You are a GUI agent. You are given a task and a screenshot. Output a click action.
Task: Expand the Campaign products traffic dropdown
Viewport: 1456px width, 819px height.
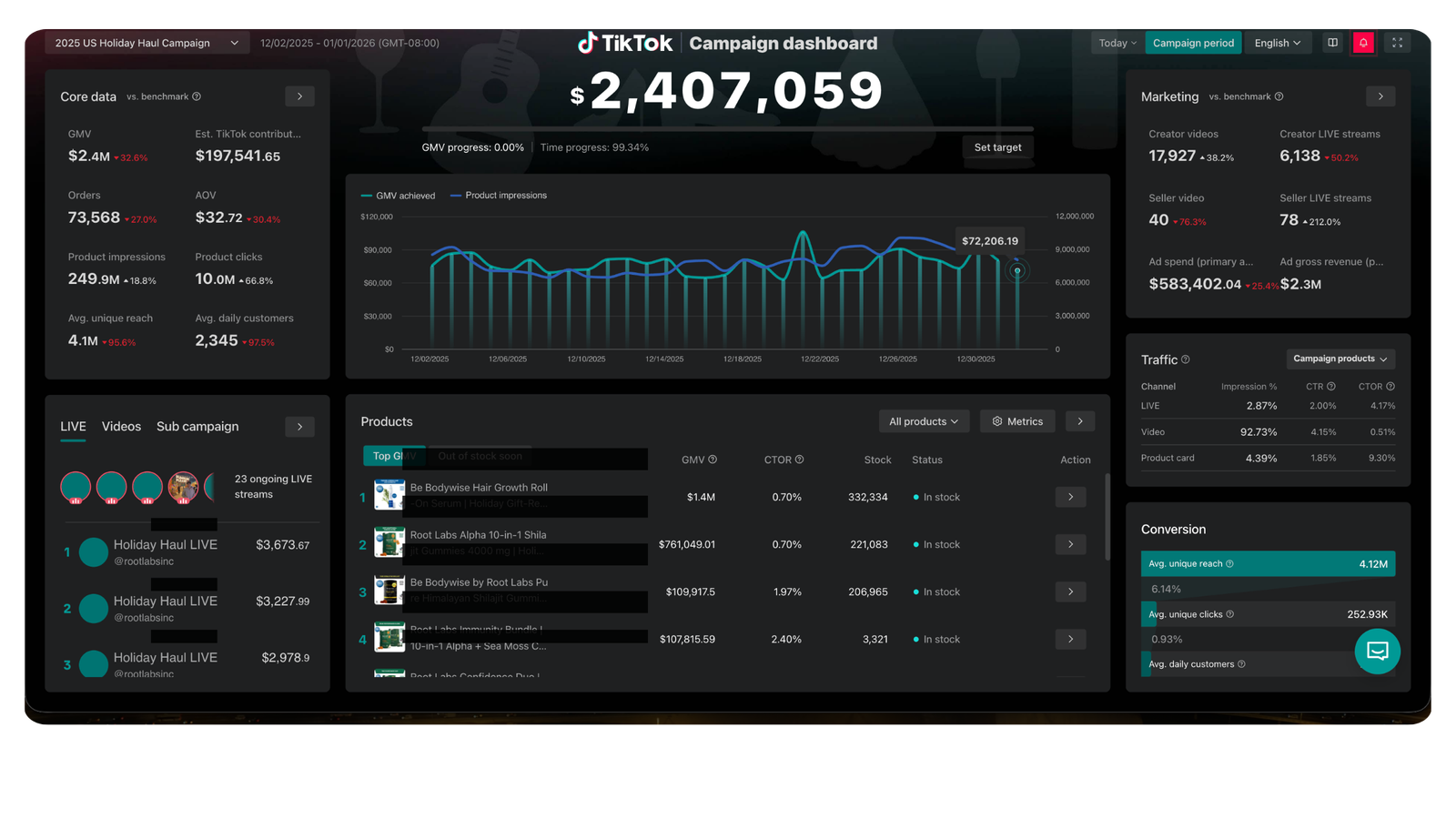[1340, 359]
